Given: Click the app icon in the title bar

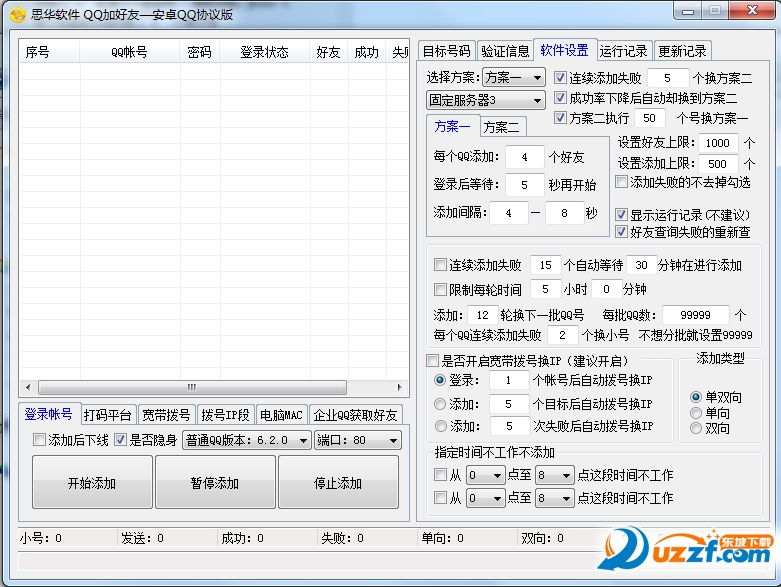Looking at the screenshot, I should coord(17,14).
